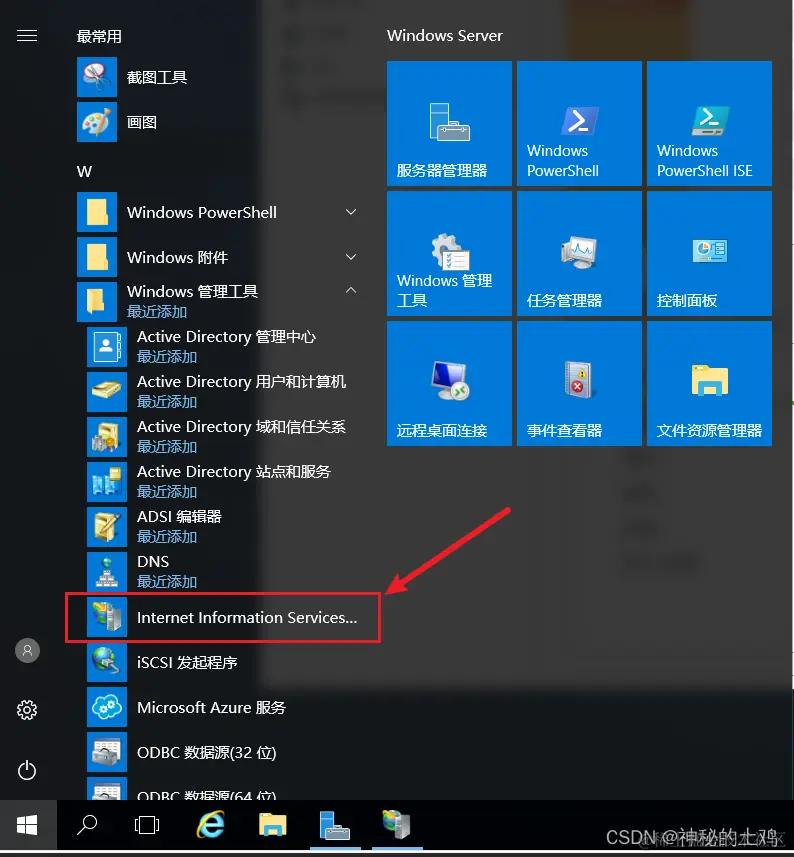Open the hamburger menu at top left
The image size is (794, 857).
coord(27,36)
